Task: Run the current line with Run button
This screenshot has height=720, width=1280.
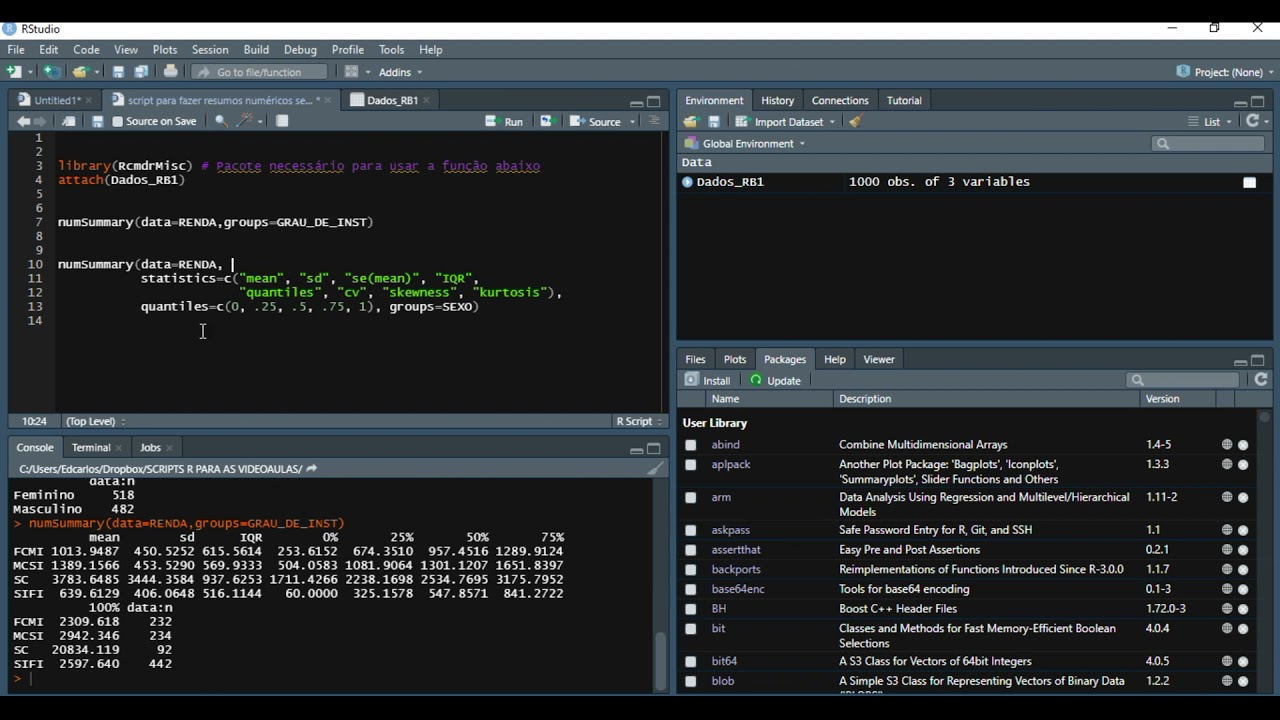Action: click(x=504, y=122)
